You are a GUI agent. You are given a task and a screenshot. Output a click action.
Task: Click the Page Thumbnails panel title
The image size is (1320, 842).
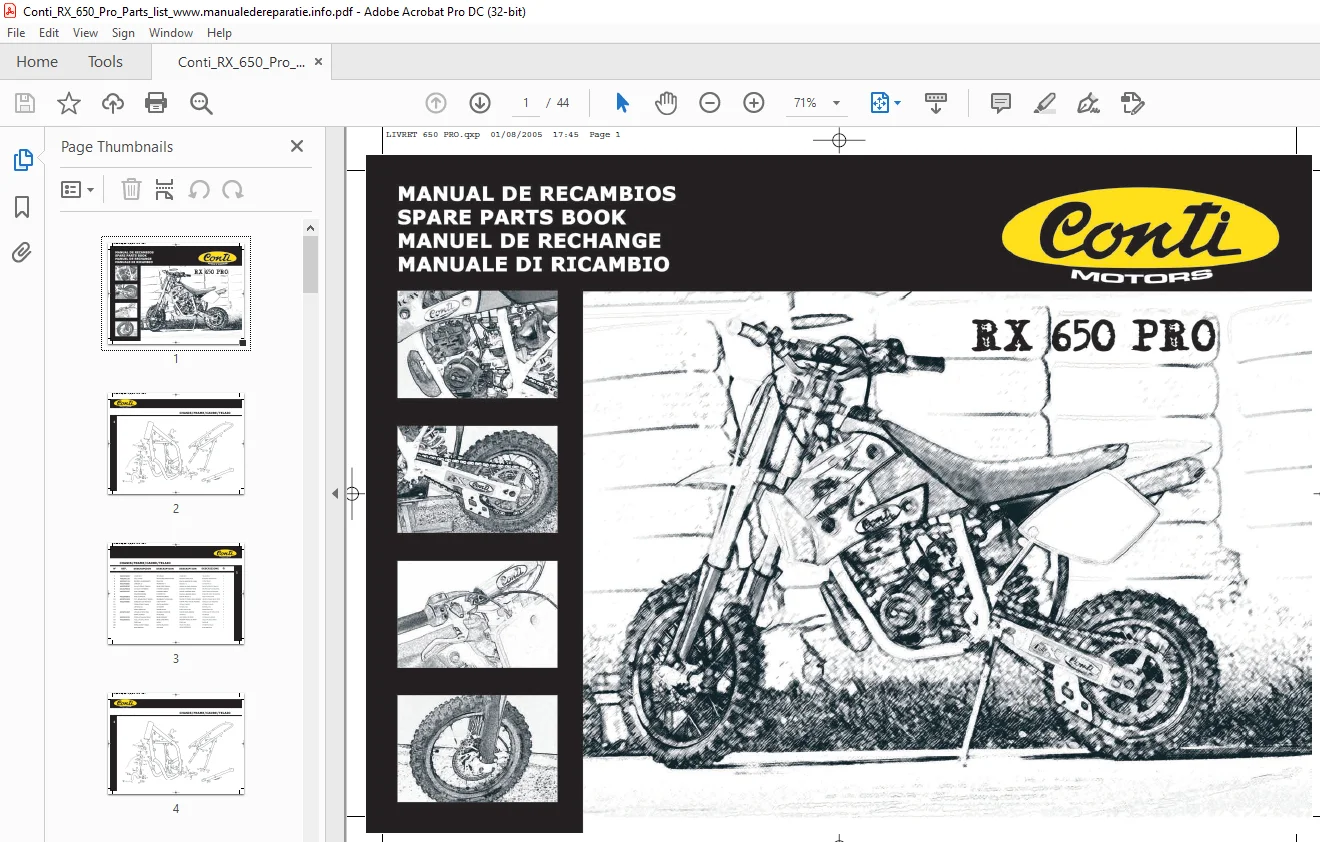coord(117,146)
